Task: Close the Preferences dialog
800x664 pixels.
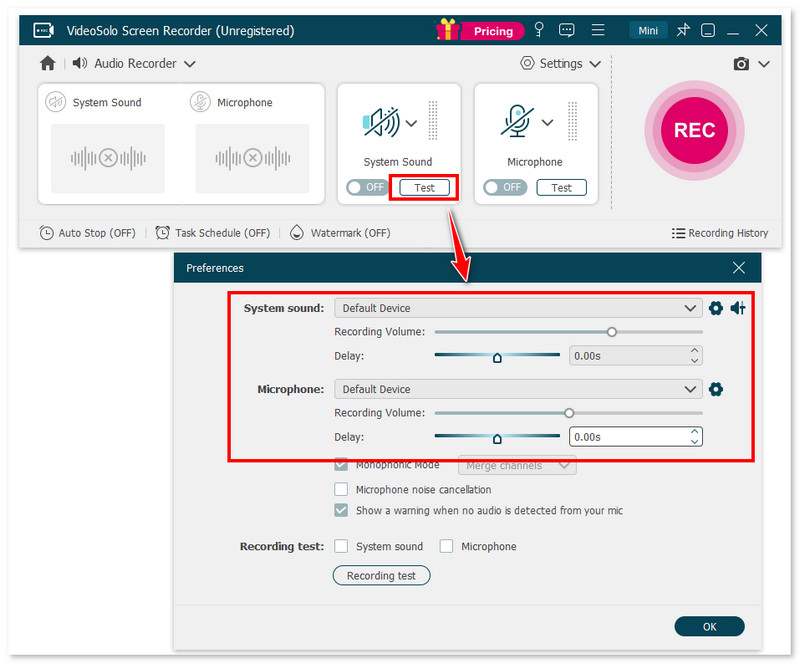Action: [x=738, y=267]
